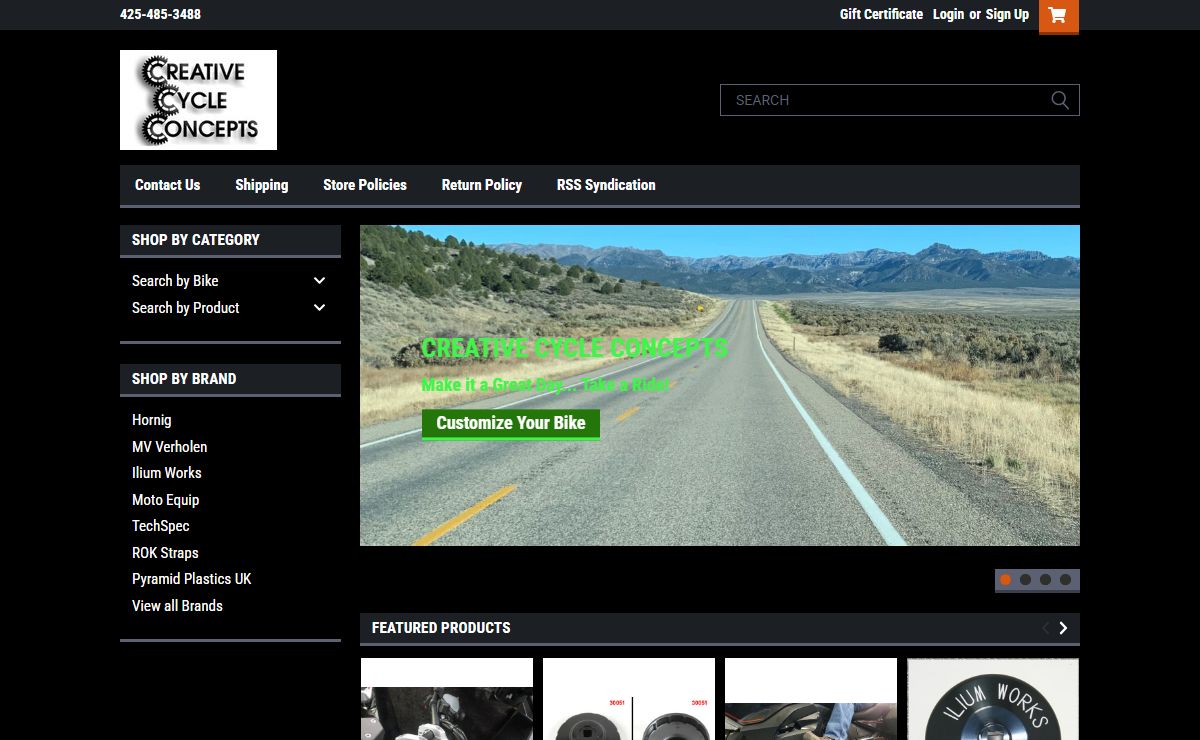Browse the Hornig brand
The image size is (1200, 740).
(152, 420)
